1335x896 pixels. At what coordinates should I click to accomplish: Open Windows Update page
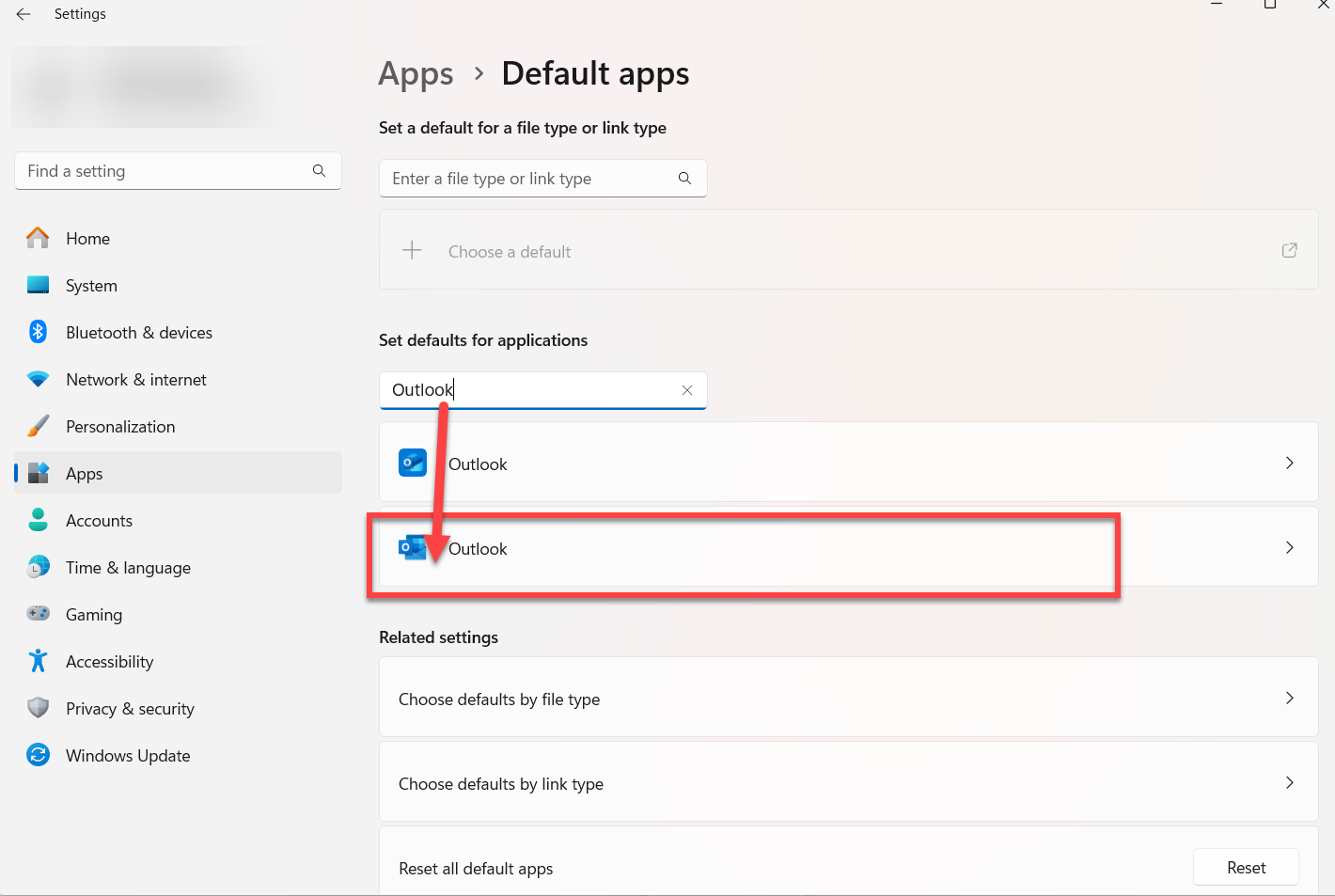[x=179, y=755]
